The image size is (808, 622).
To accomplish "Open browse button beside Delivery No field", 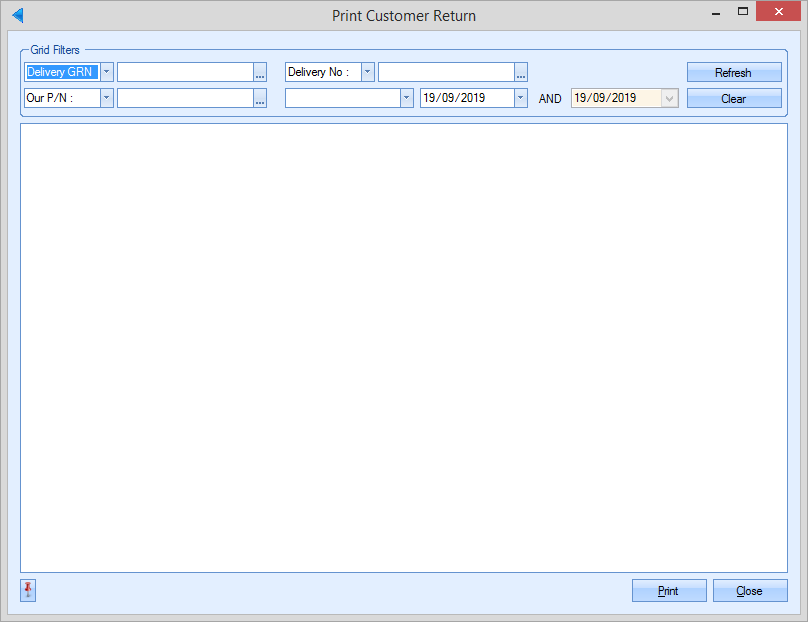I will coord(521,72).
